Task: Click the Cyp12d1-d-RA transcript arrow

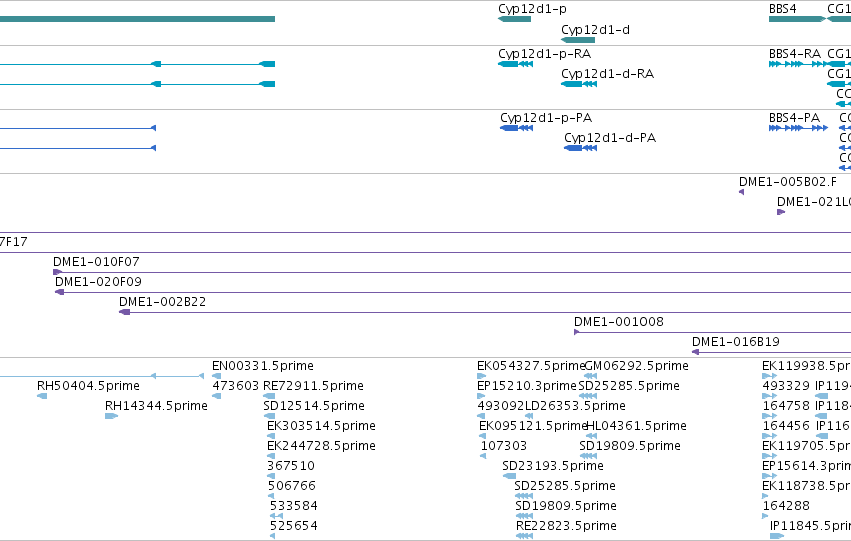Action: (x=579, y=84)
